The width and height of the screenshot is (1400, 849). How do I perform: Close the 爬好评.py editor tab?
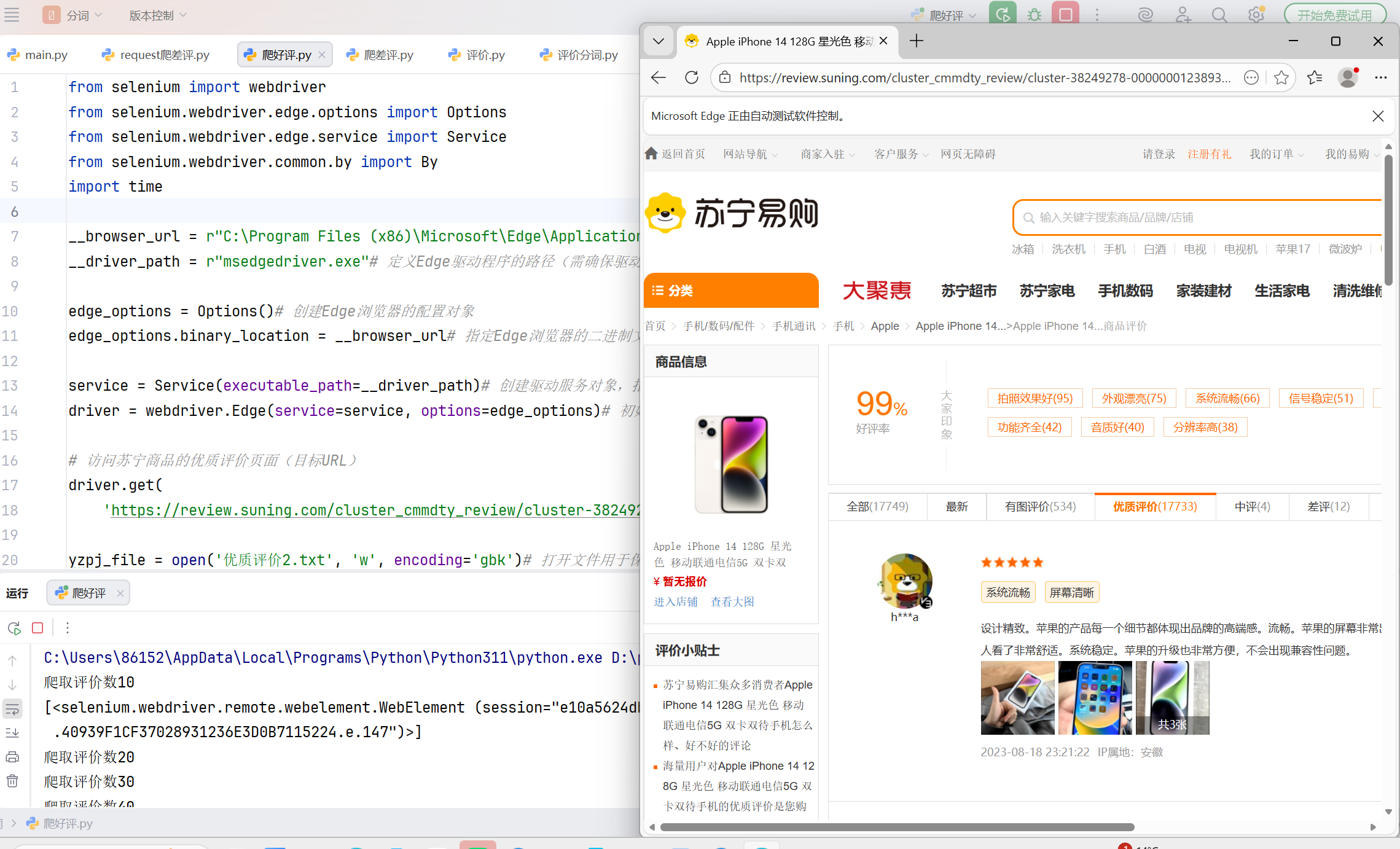click(322, 55)
